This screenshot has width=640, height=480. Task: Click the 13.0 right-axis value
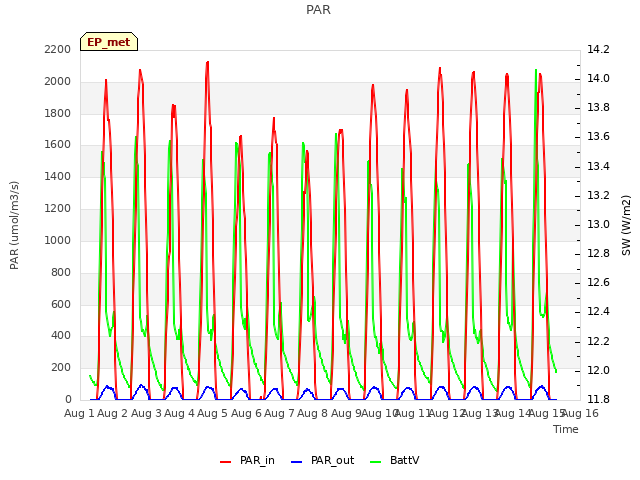point(598,224)
